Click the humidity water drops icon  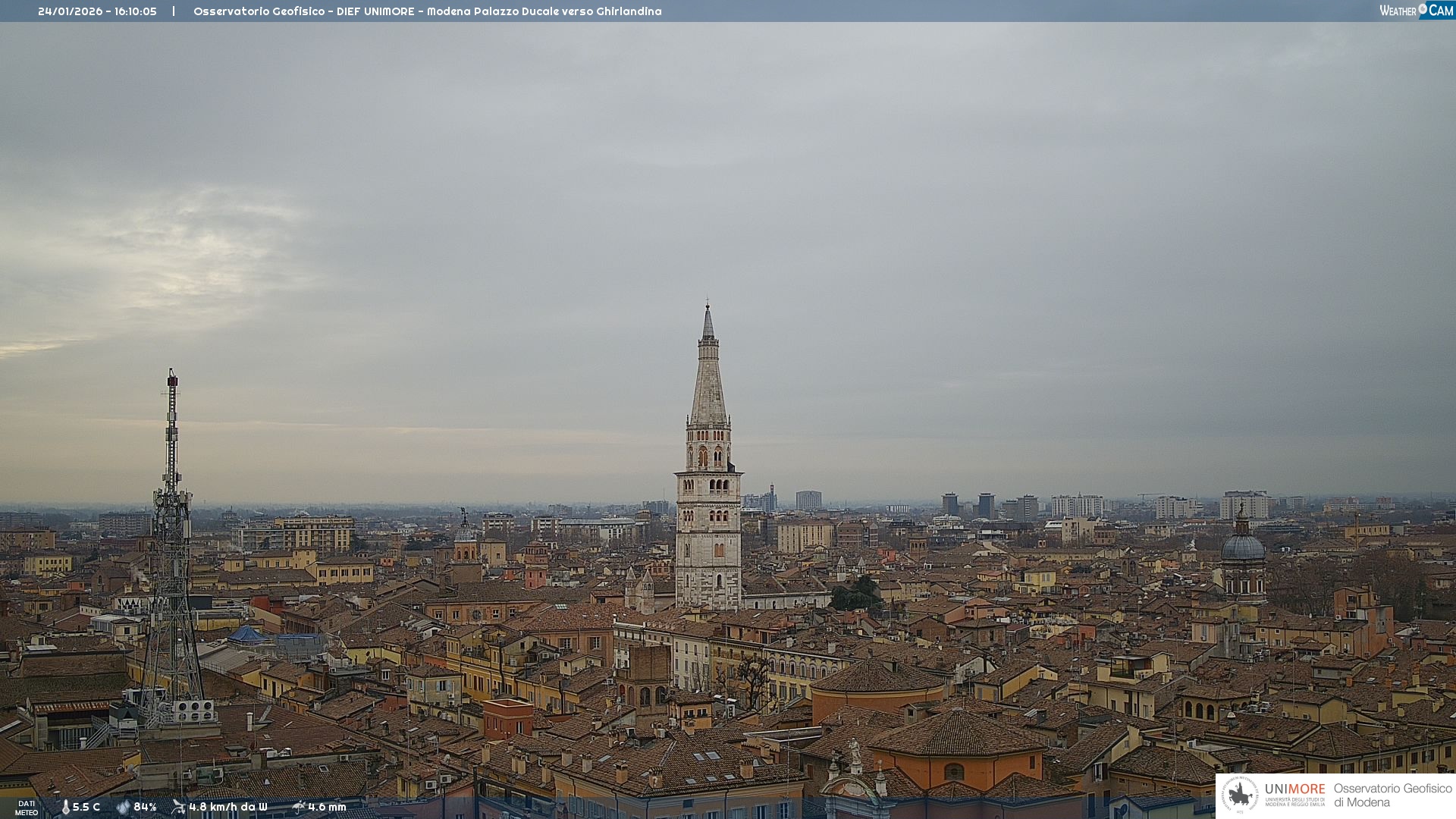(123, 807)
